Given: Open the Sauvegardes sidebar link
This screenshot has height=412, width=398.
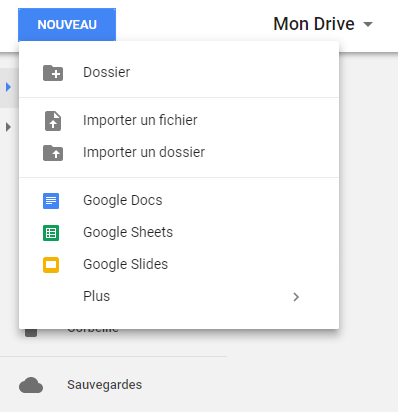Looking at the screenshot, I should tap(104, 385).
